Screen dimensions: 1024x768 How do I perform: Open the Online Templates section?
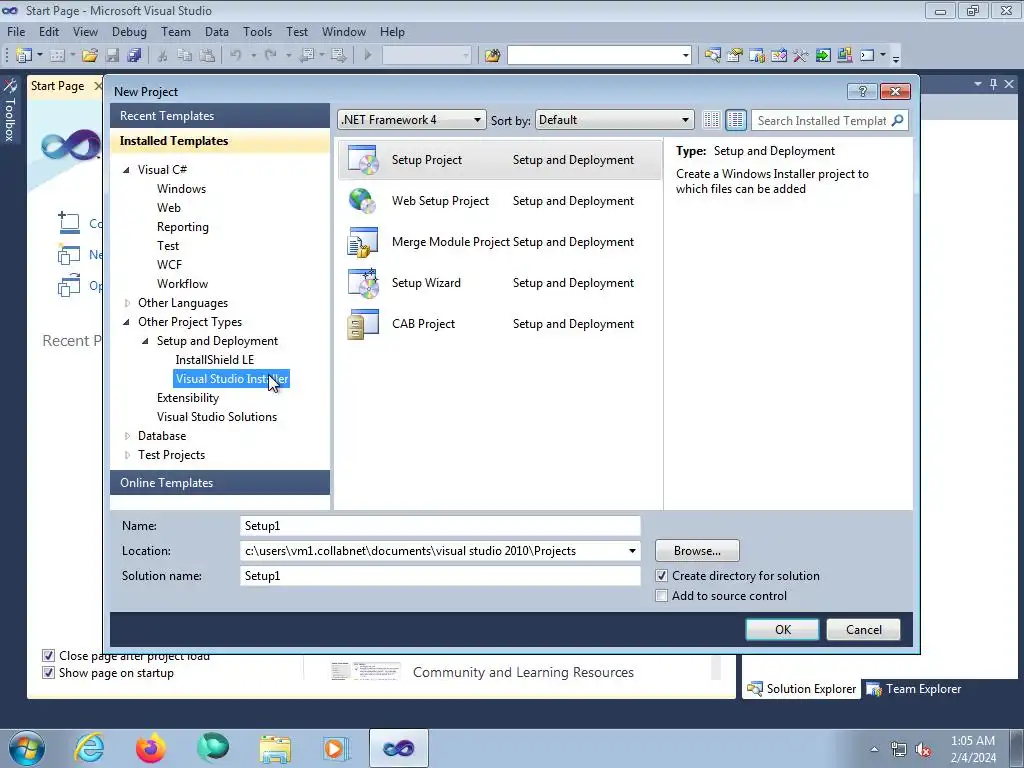[220, 483]
